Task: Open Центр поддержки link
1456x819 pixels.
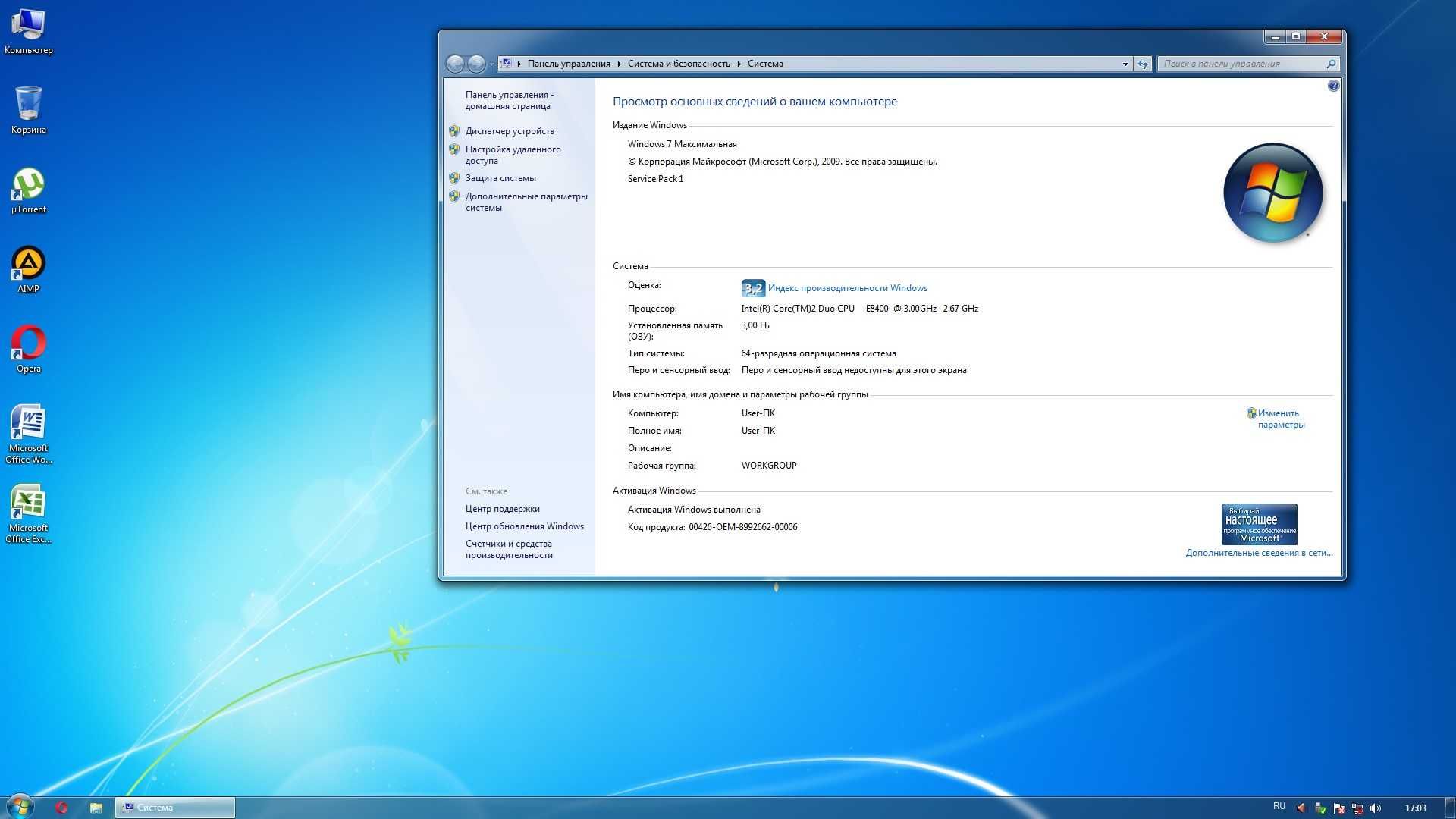Action: tap(502, 509)
